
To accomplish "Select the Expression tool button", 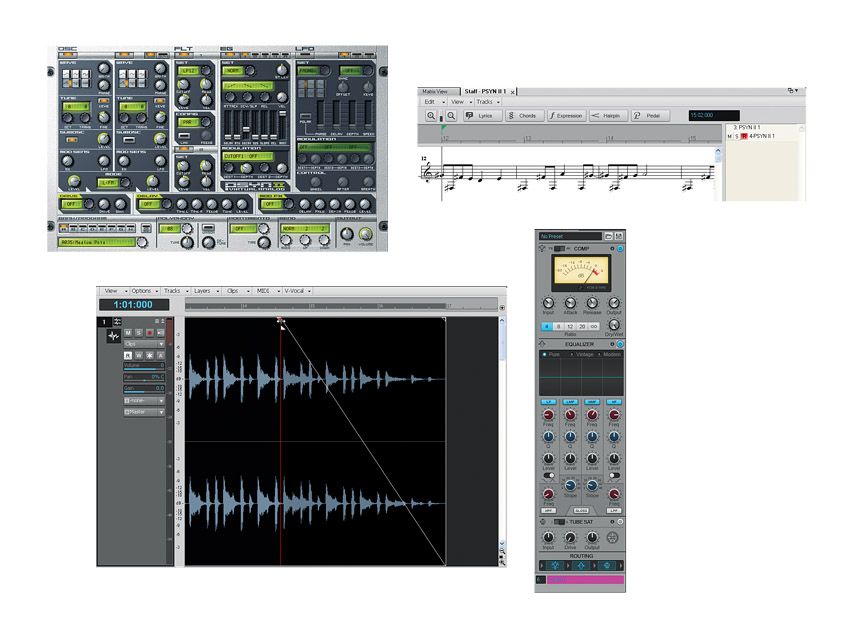I will [565, 115].
